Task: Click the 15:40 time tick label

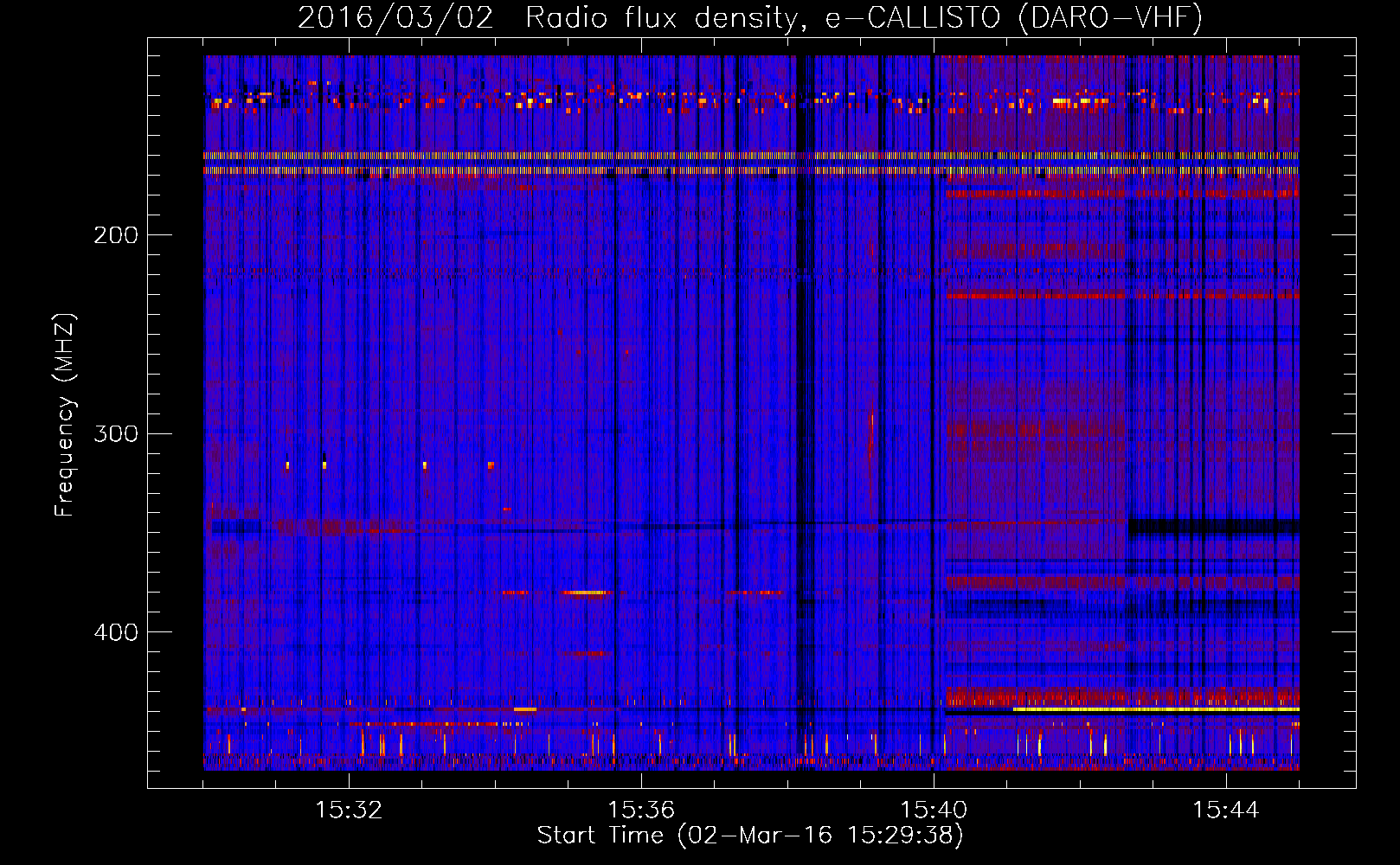Action: [x=934, y=811]
